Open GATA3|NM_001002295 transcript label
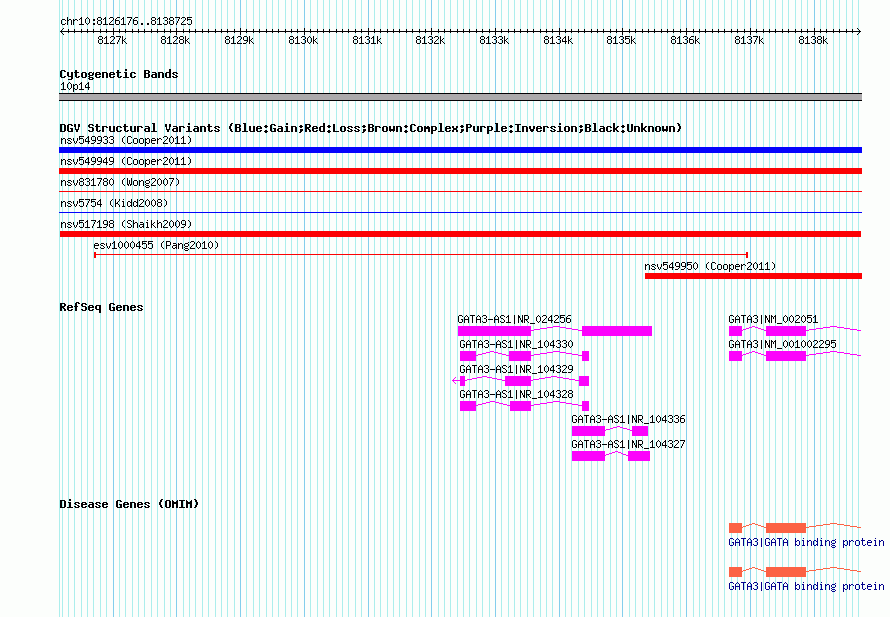 [782, 345]
